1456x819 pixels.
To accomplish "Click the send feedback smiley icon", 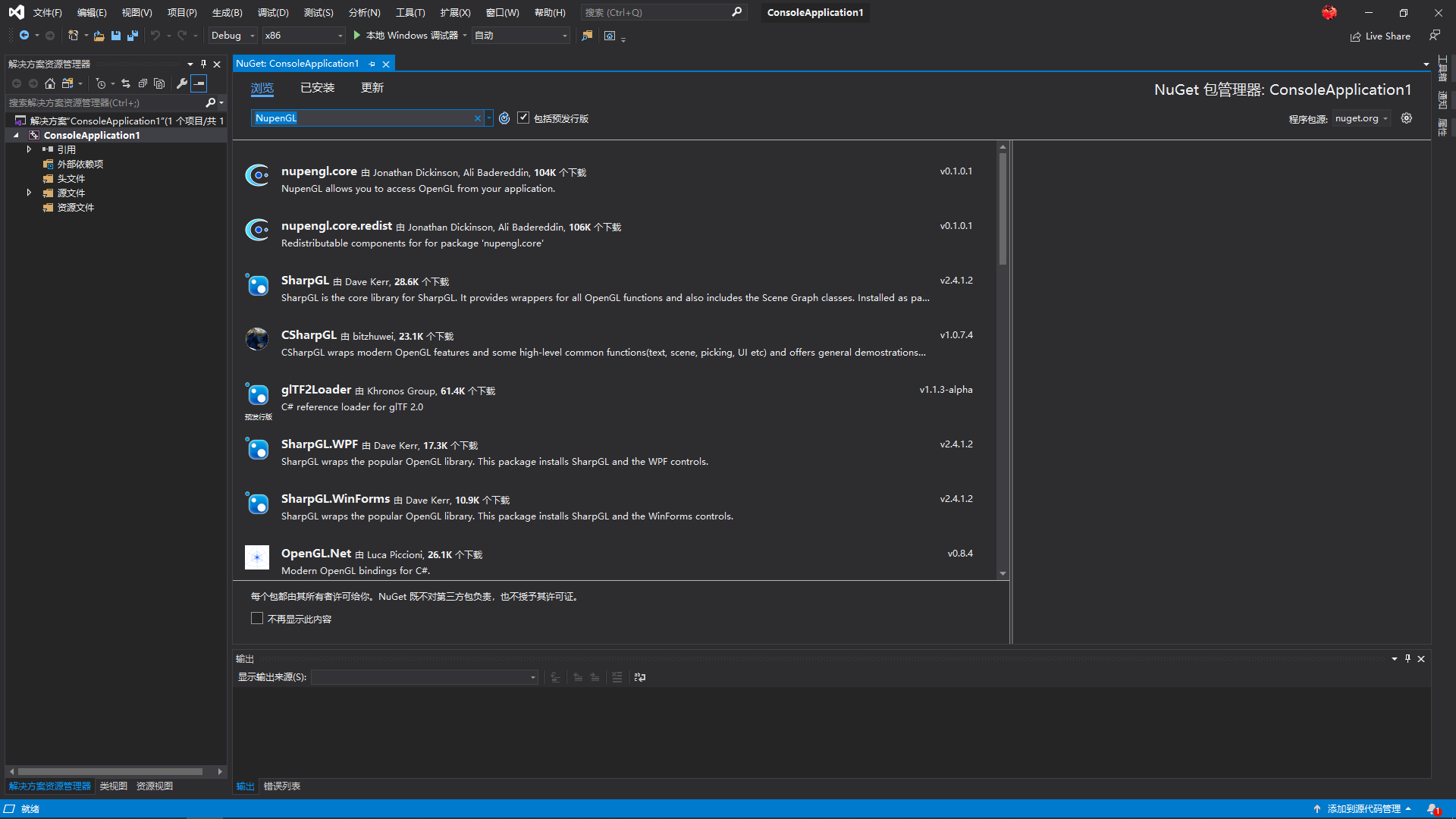I will click(x=1435, y=36).
